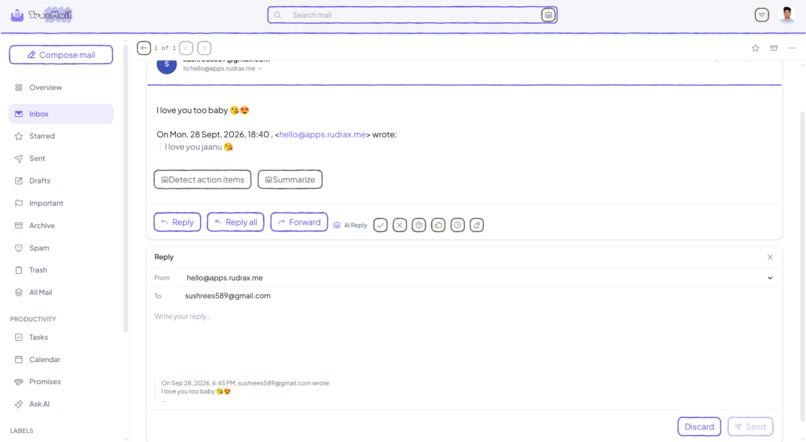806x442 pixels.
Task: Go back using the left arrow button
Action: [x=144, y=48]
